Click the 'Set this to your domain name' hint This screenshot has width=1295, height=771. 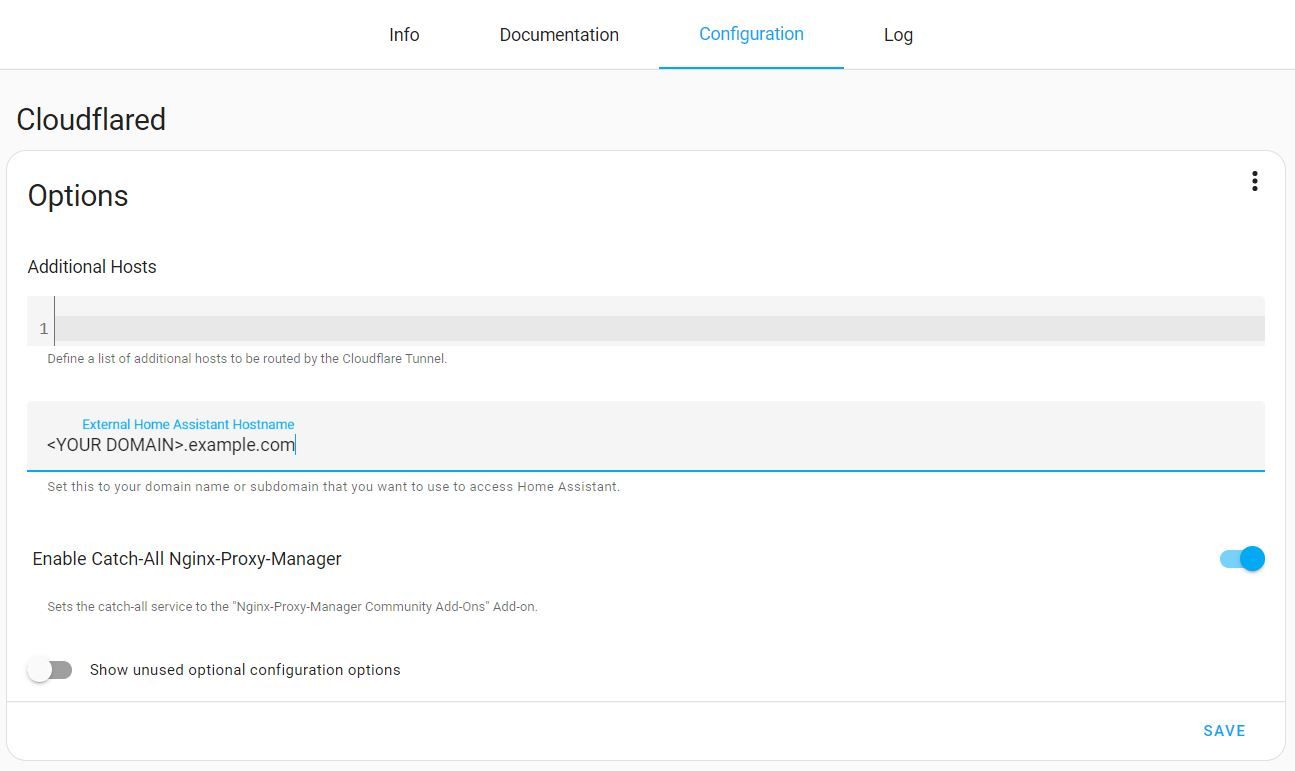point(334,487)
